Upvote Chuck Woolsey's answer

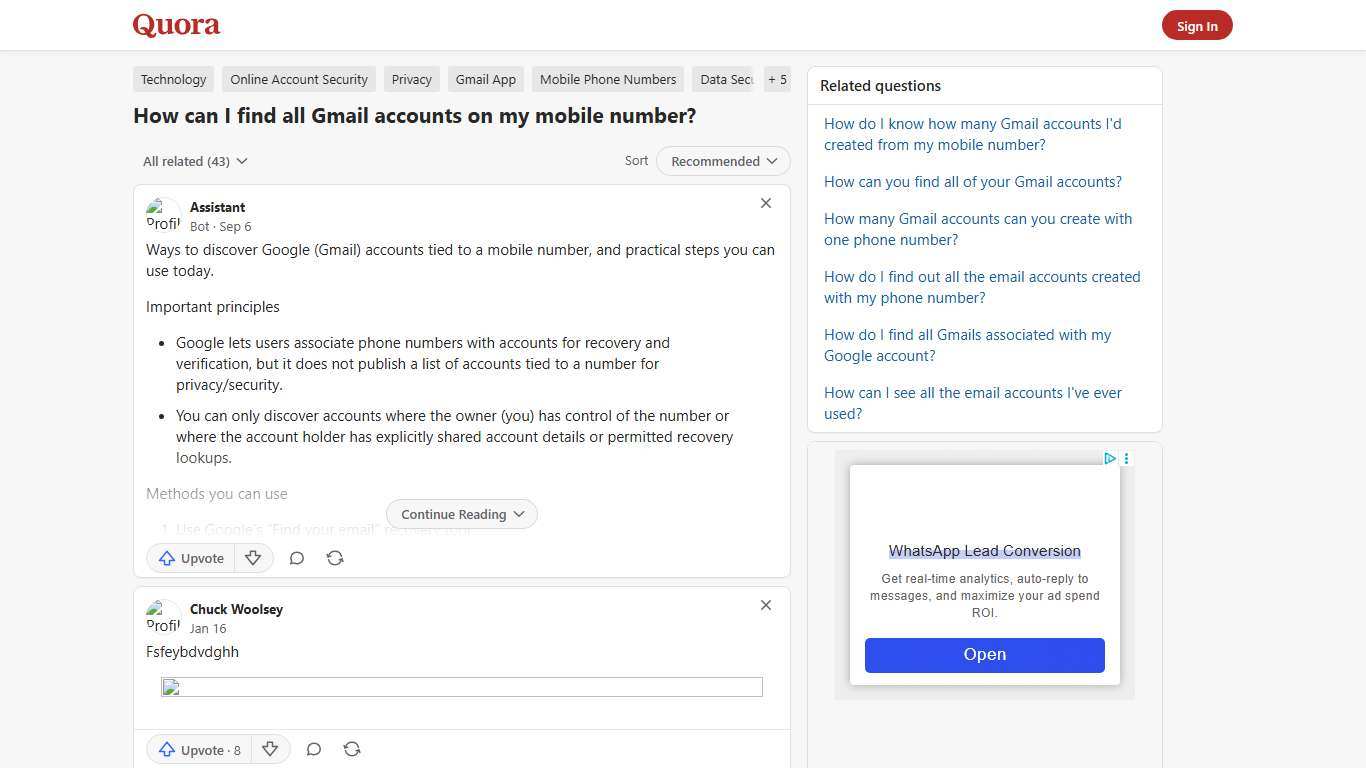(x=198, y=749)
